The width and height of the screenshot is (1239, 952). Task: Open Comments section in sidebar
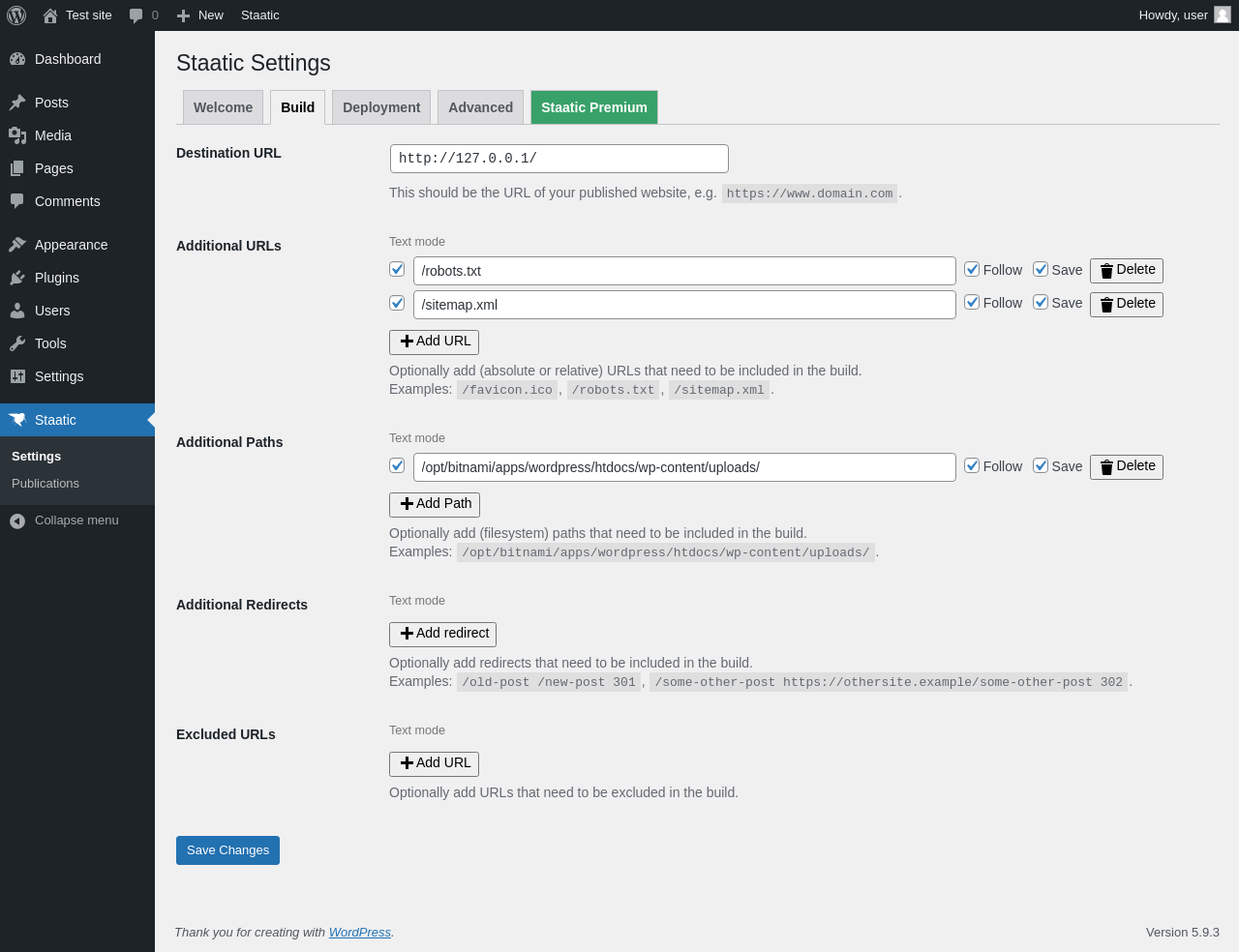click(x=77, y=201)
